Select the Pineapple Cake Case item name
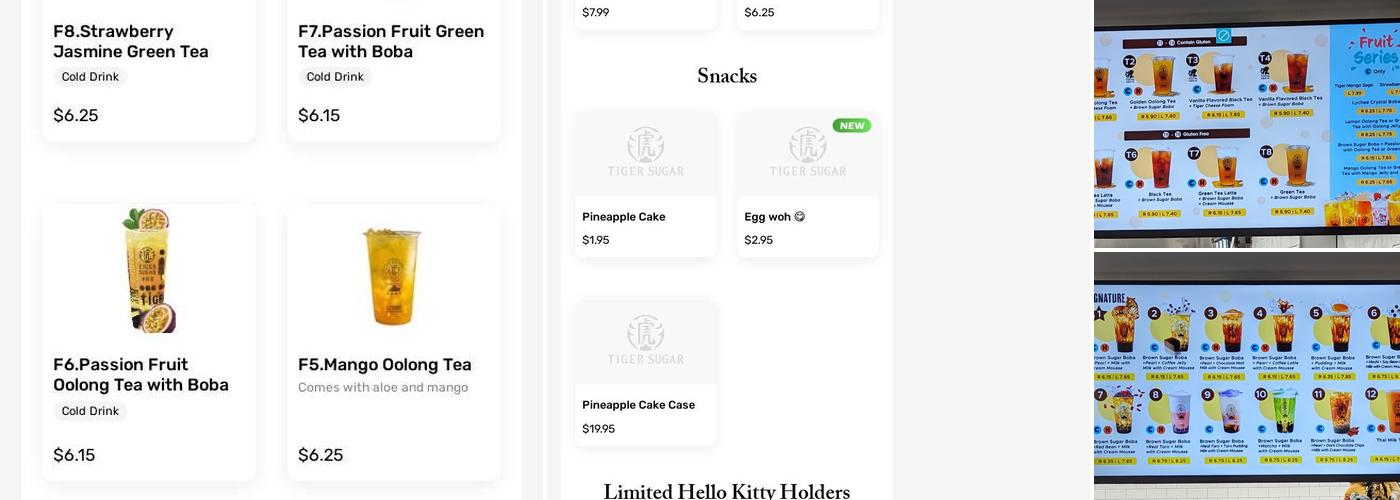Image resolution: width=1400 pixels, height=500 pixels. [638, 405]
